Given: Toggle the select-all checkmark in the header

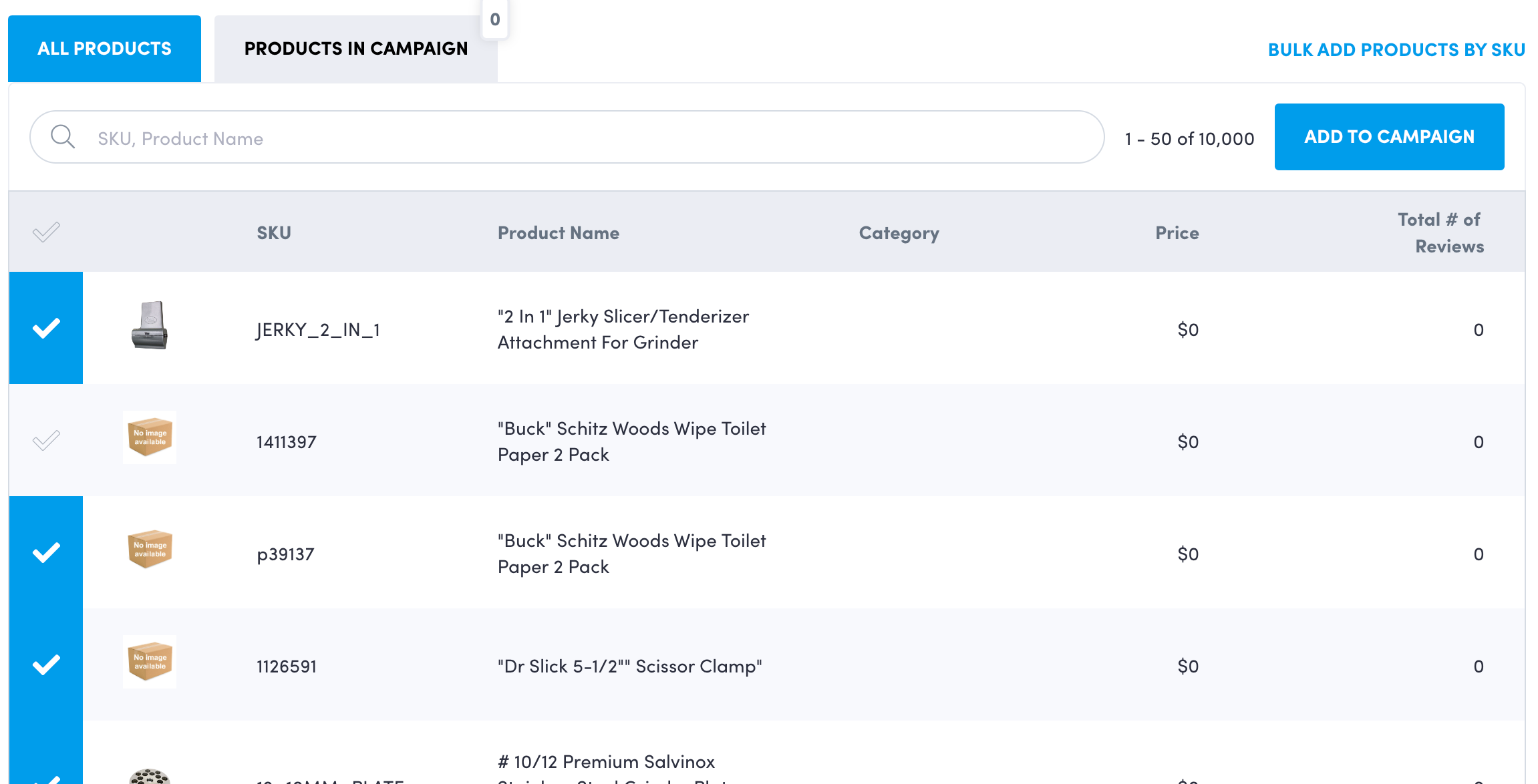Looking at the screenshot, I should pos(46,232).
